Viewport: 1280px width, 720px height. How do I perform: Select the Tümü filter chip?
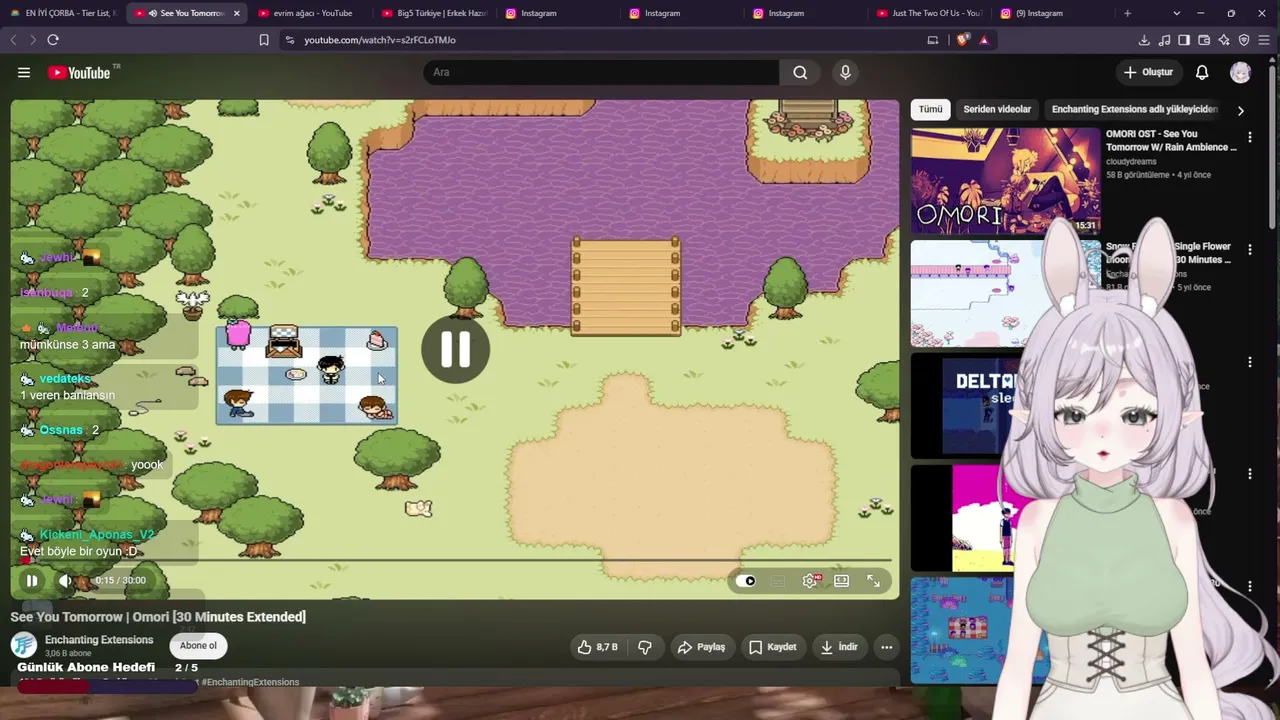click(931, 109)
